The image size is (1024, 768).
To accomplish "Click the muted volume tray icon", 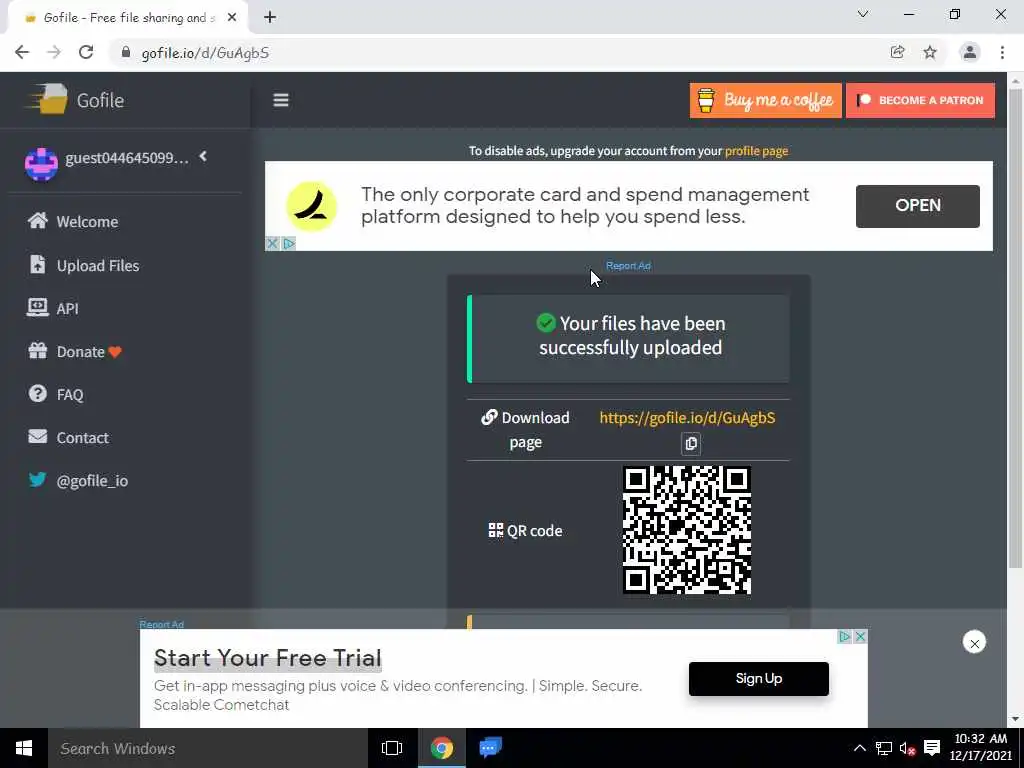I will coord(907,748).
